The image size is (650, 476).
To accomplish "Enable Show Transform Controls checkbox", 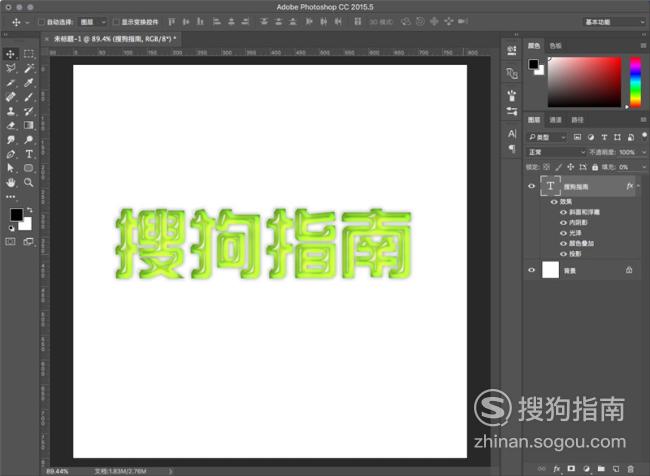I will [x=116, y=22].
